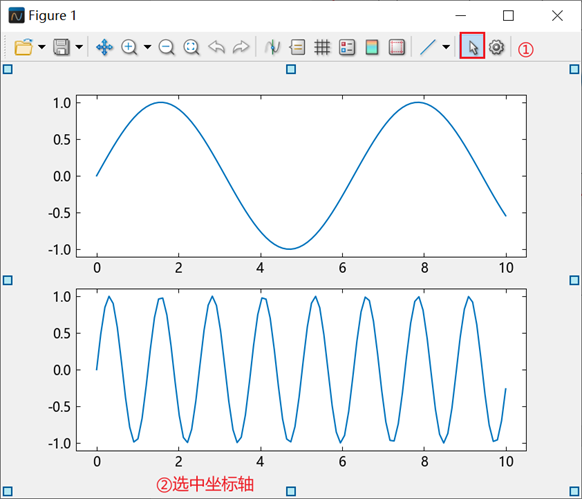Viewport: 582px width, 499px height.
Task: Click lower plot y-axis label -0.5
Action: click(60, 407)
